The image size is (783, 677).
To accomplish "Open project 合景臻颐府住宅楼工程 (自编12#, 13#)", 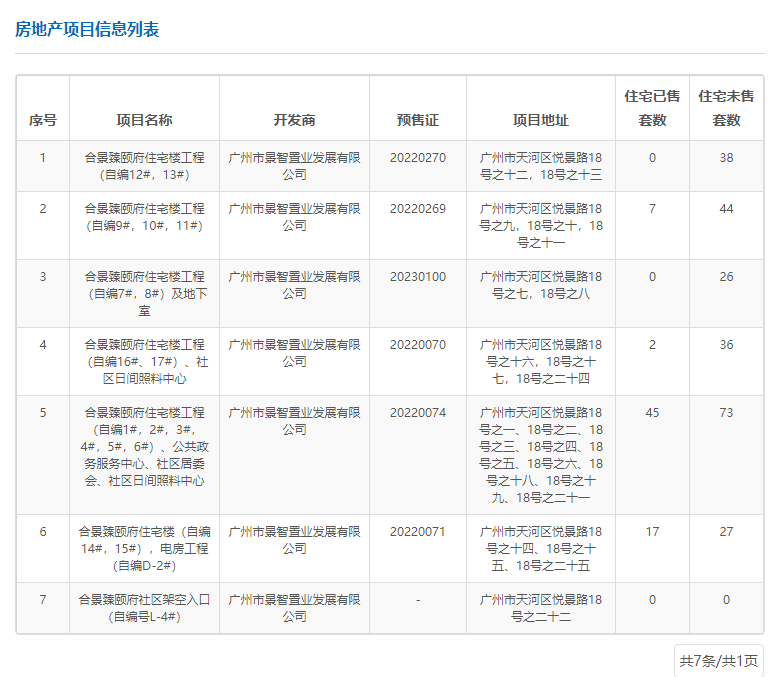I will (144, 166).
